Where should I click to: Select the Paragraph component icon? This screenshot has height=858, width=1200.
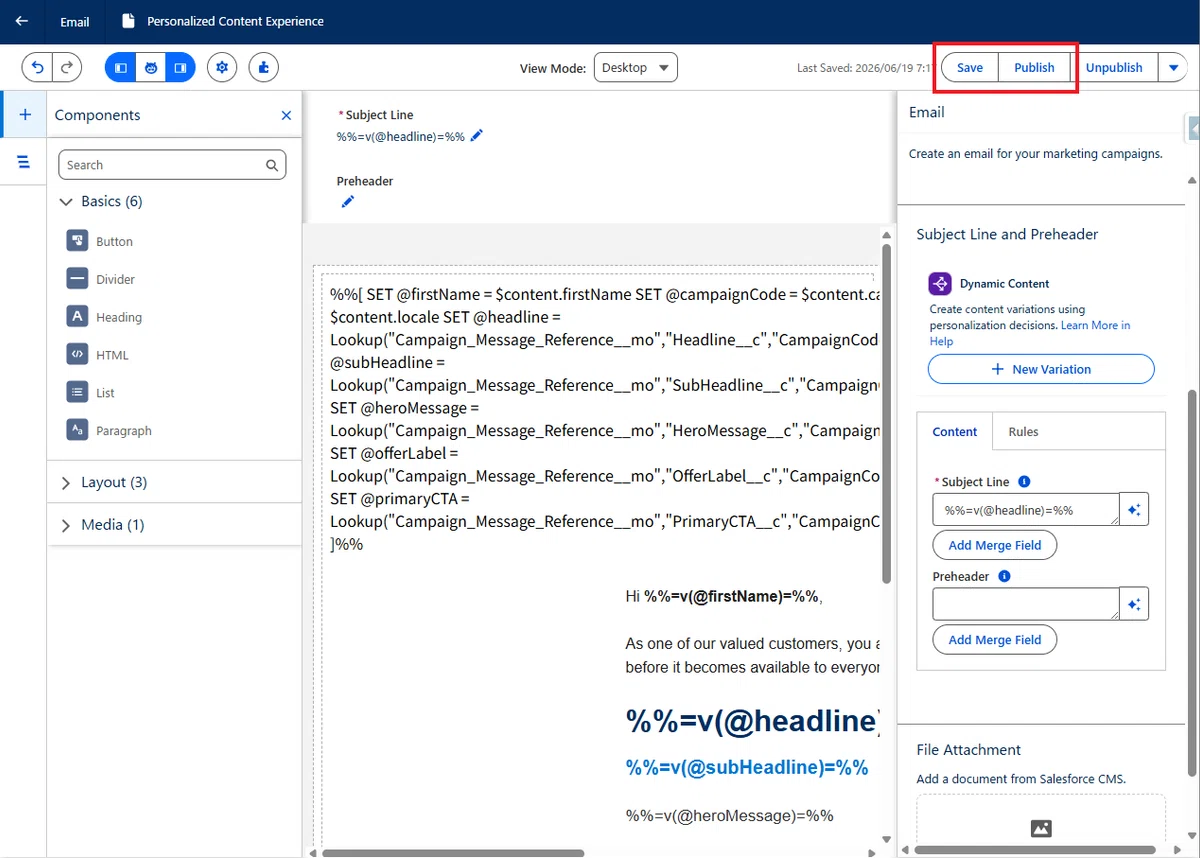click(77, 431)
